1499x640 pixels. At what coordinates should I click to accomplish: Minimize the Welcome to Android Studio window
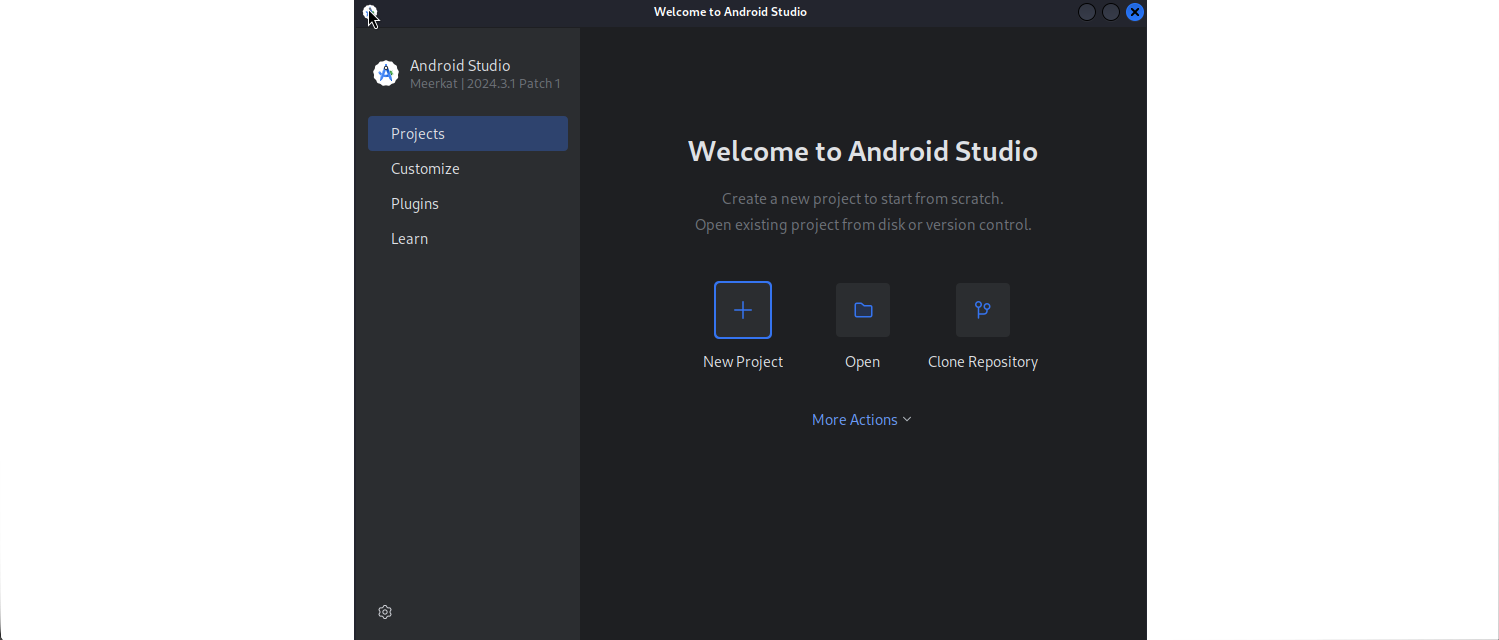click(x=1087, y=12)
